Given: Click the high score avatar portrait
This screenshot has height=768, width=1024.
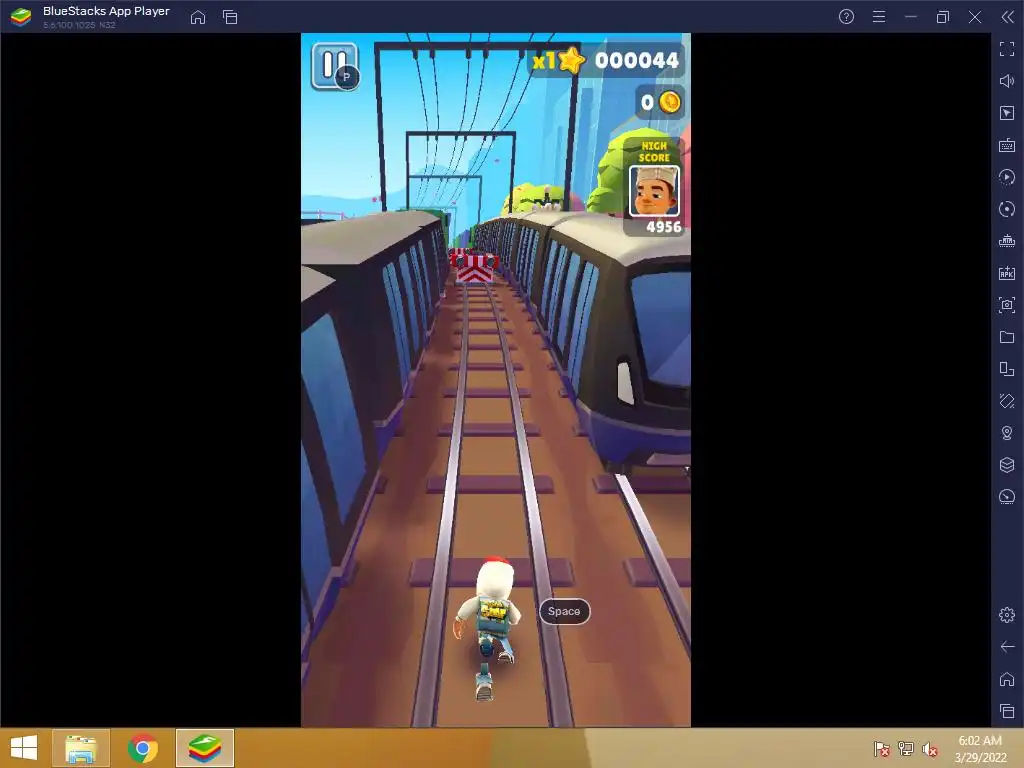Looking at the screenshot, I should 654,191.
